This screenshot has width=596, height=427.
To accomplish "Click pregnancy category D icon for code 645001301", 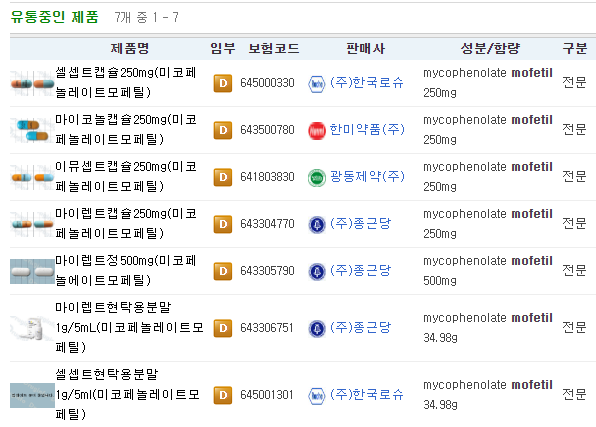I will [223, 395].
